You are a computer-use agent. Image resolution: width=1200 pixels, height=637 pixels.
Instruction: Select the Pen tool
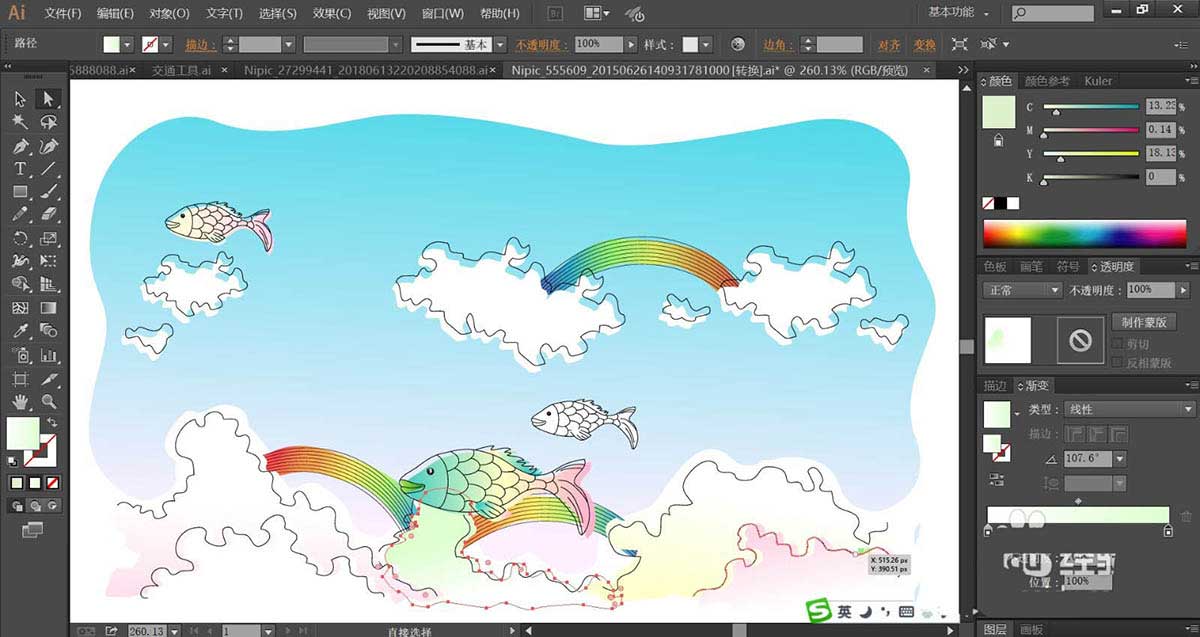pyautogui.click(x=20, y=146)
